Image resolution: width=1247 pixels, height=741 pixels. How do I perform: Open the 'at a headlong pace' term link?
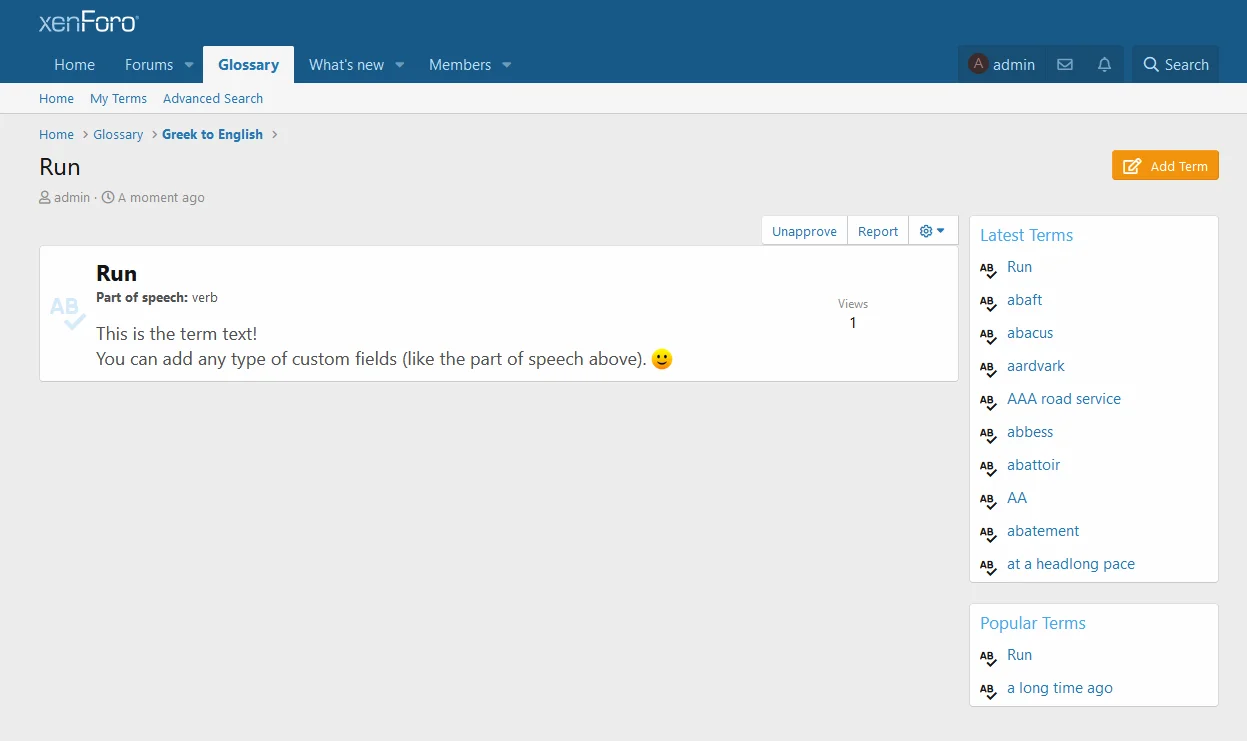point(1071,564)
